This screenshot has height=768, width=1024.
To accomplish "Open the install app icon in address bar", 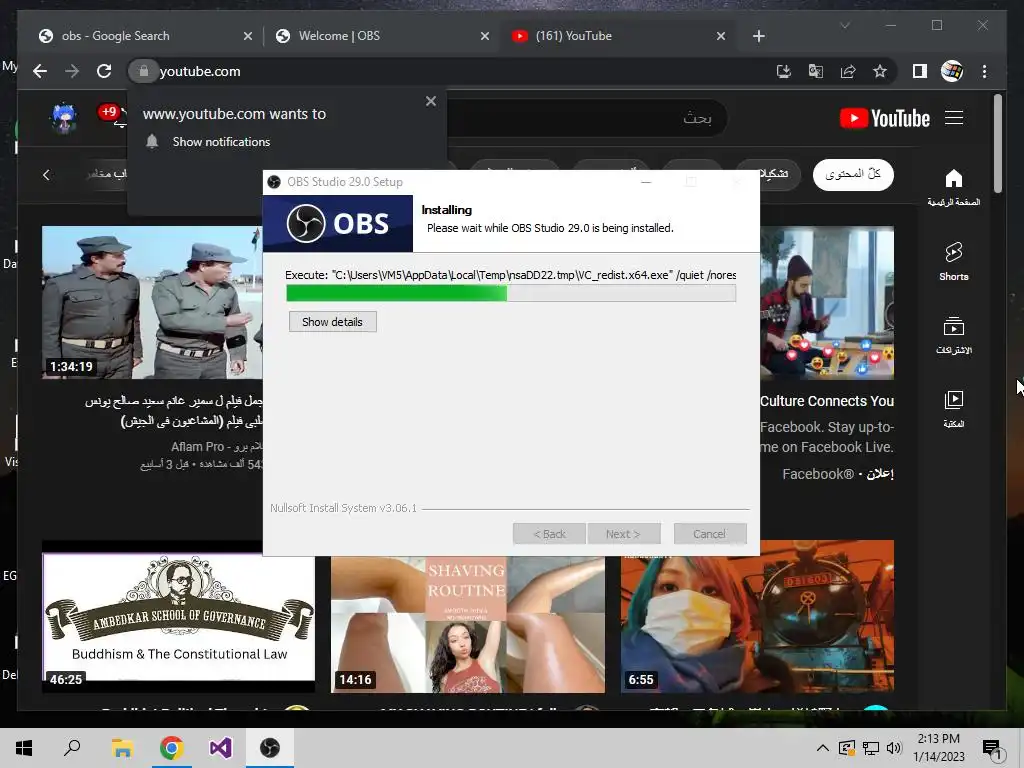I will tap(784, 71).
